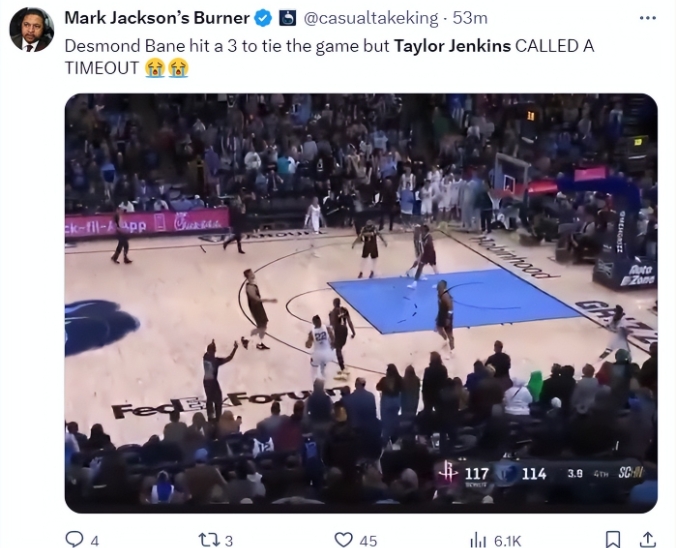
Task: Open the @casualtakeking handle link
Action: coord(370,18)
